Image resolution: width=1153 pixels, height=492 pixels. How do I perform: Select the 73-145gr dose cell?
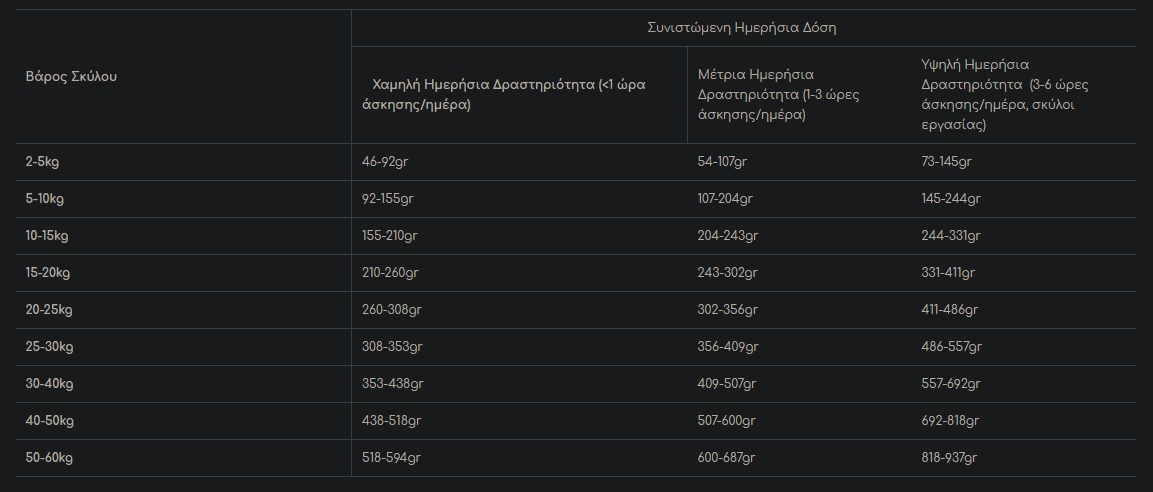[x=946, y=162]
